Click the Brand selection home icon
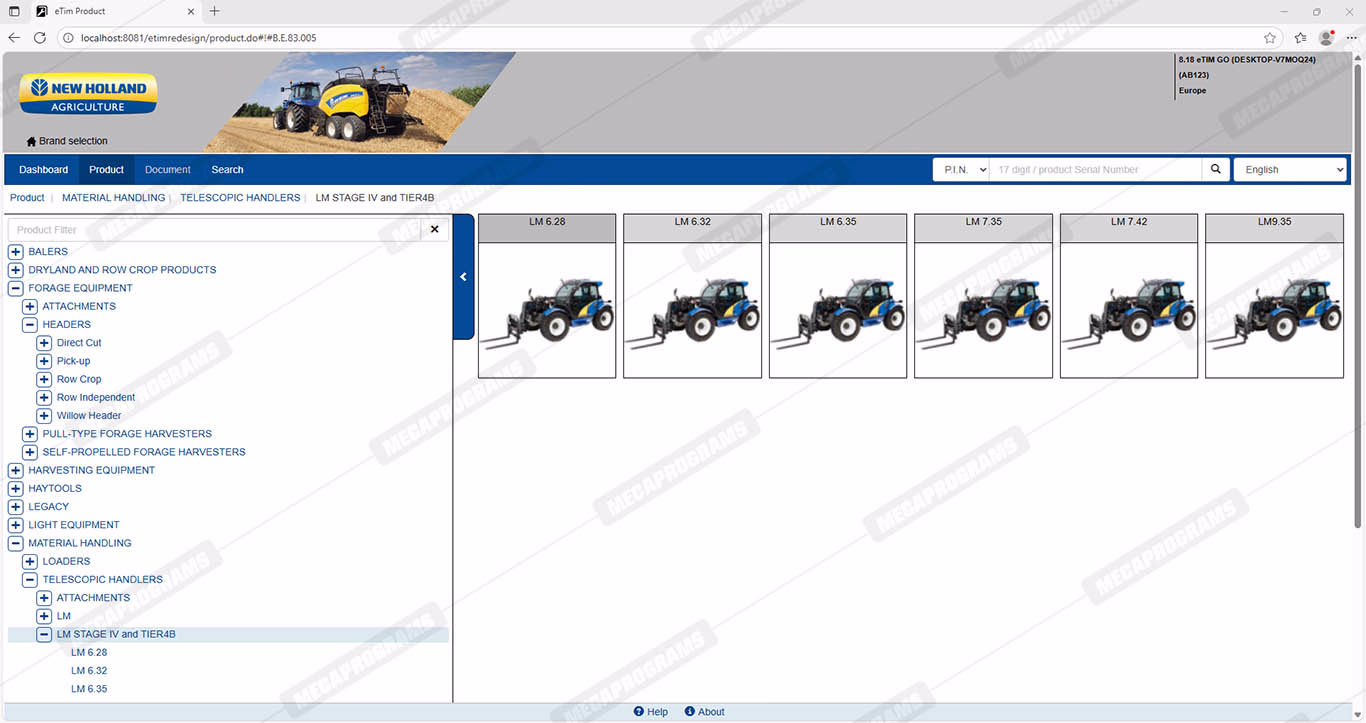 click(31, 142)
